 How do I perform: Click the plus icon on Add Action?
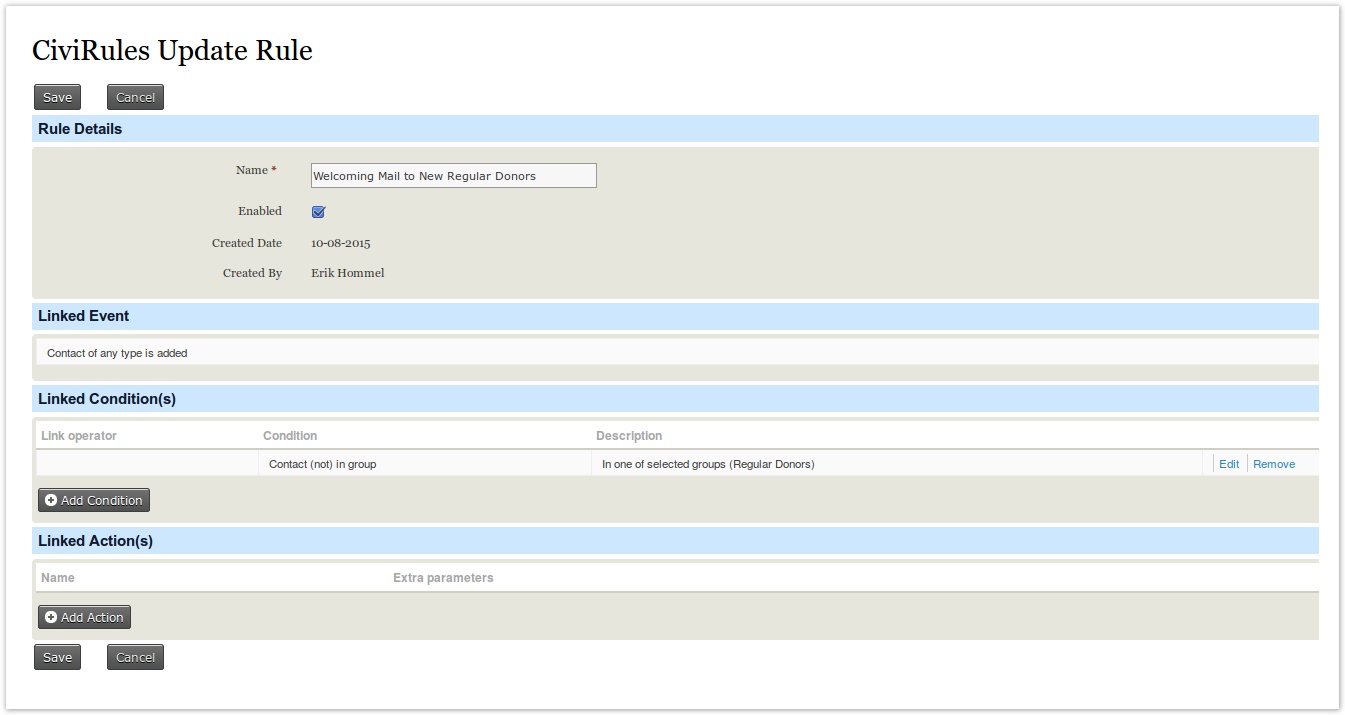click(51, 617)
